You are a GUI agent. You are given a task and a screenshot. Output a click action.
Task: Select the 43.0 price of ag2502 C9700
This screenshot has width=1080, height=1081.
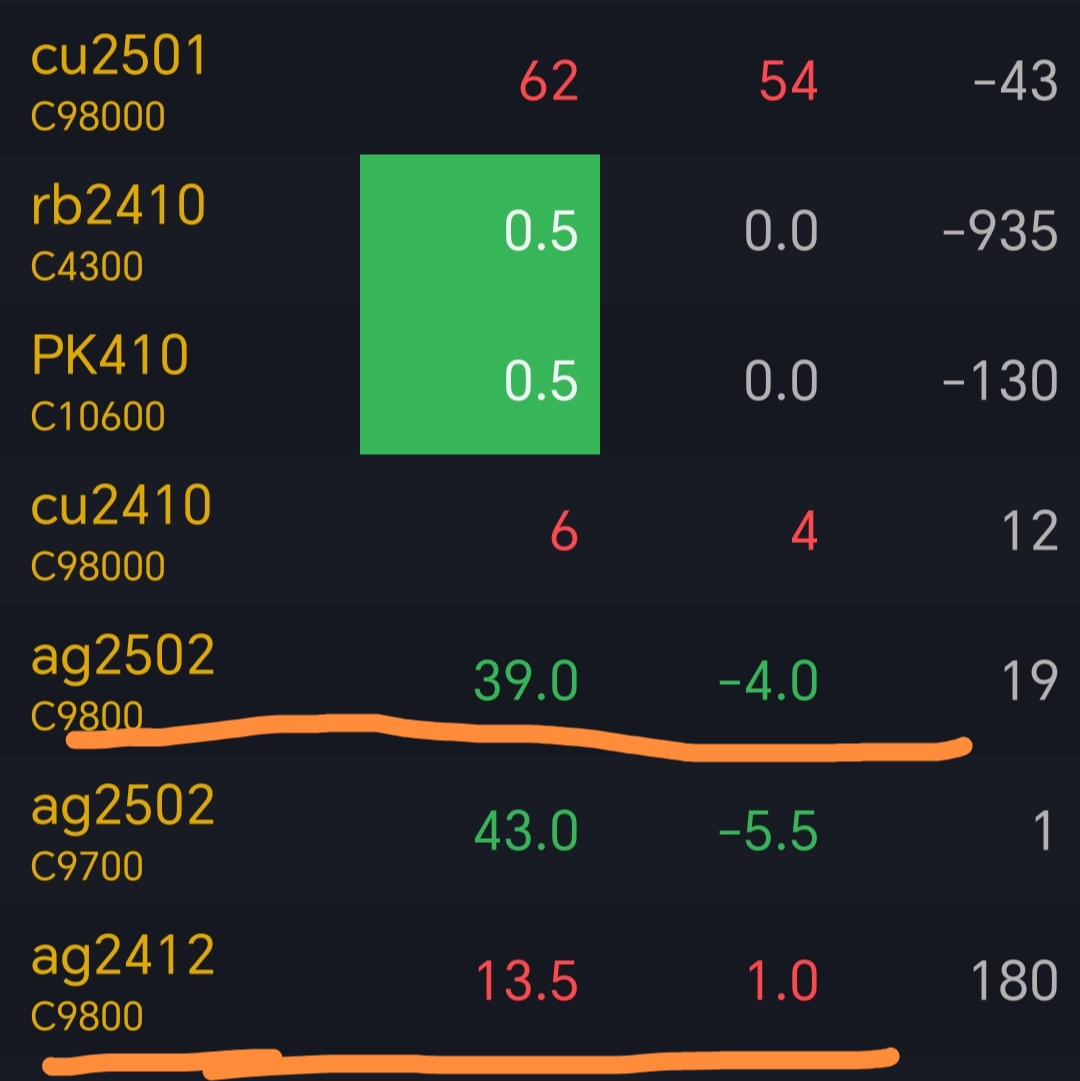click(x=526, y=832)
